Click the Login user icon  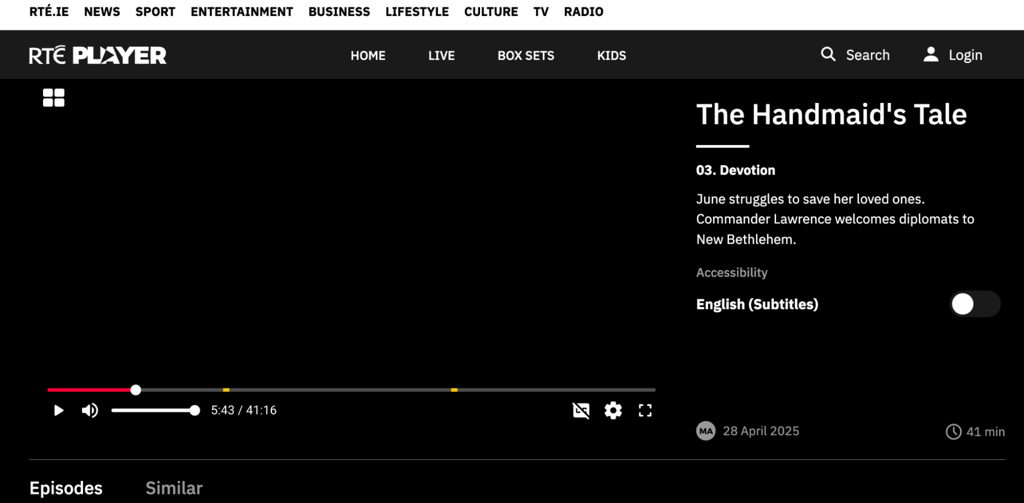pyautogui.click(x=931, y=54)
